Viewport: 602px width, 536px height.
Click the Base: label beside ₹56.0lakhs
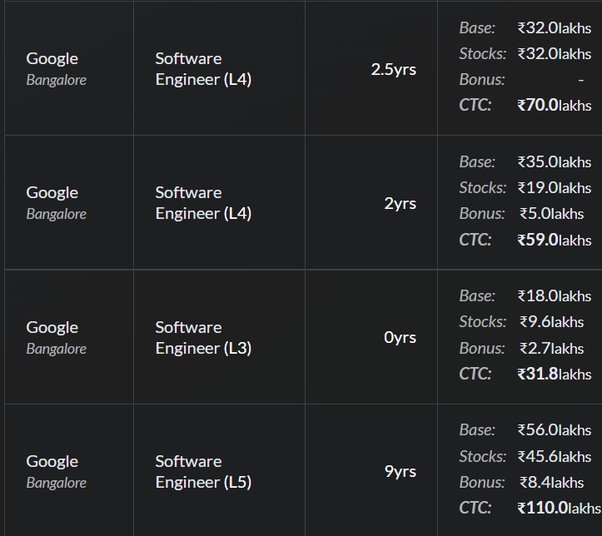coord(477,430)
